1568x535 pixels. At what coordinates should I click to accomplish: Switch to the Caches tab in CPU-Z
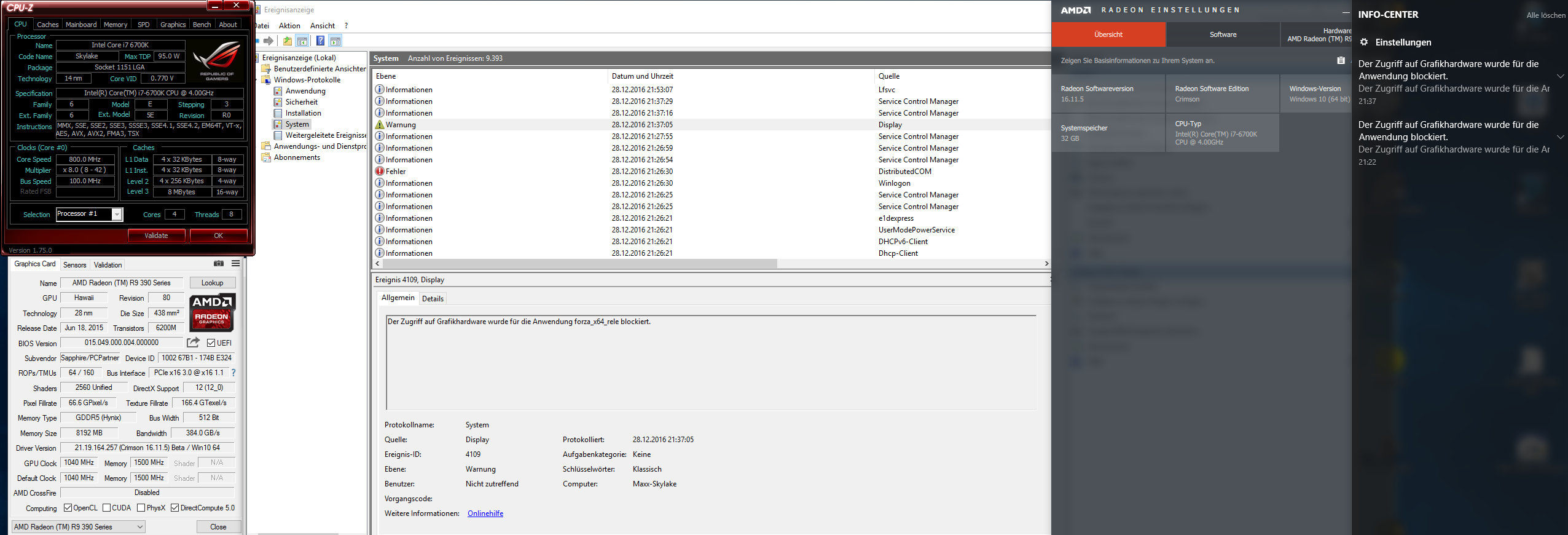[x=47, y=25]
